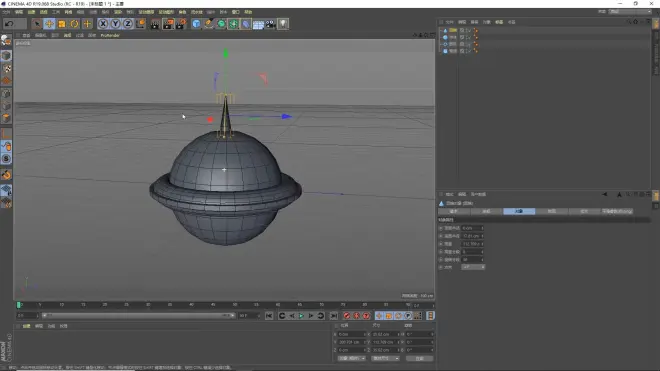Screen dimensions: 660x371
Task: Toggle the X axis lock
Action: tap(103, 24)
